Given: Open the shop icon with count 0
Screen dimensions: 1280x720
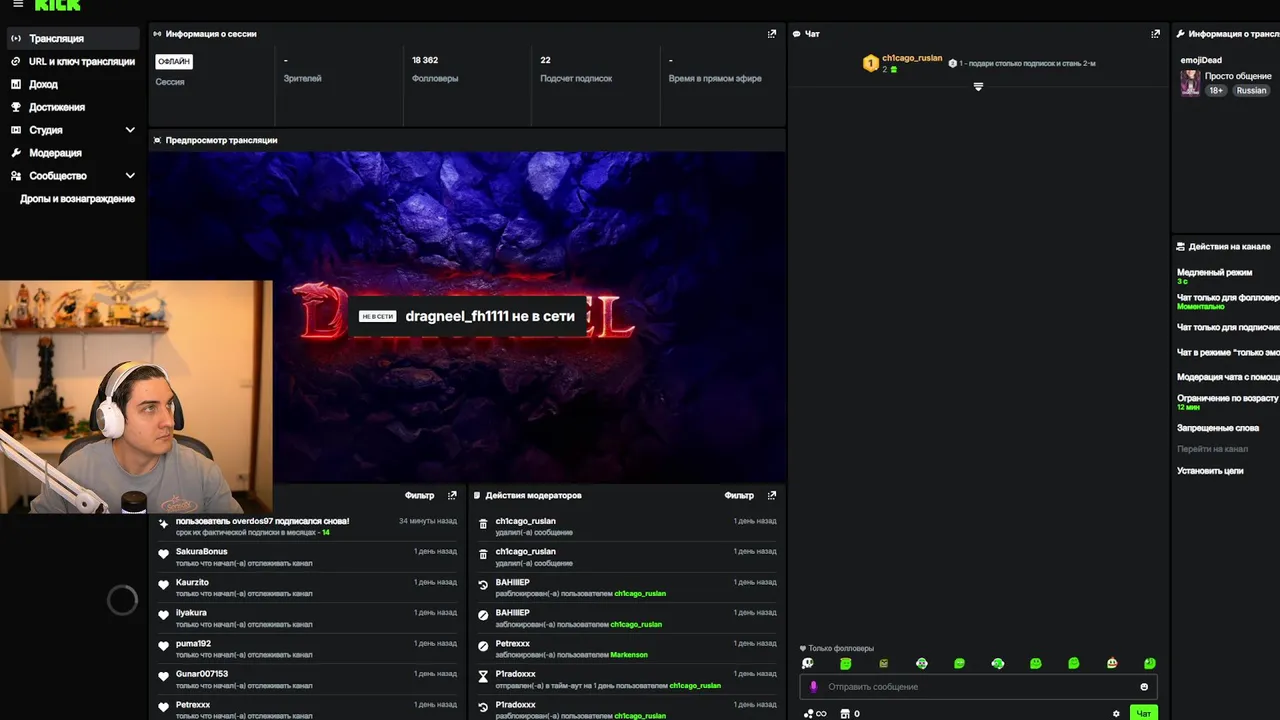Looking at the screenshot, I should click(x=850, y=714).
